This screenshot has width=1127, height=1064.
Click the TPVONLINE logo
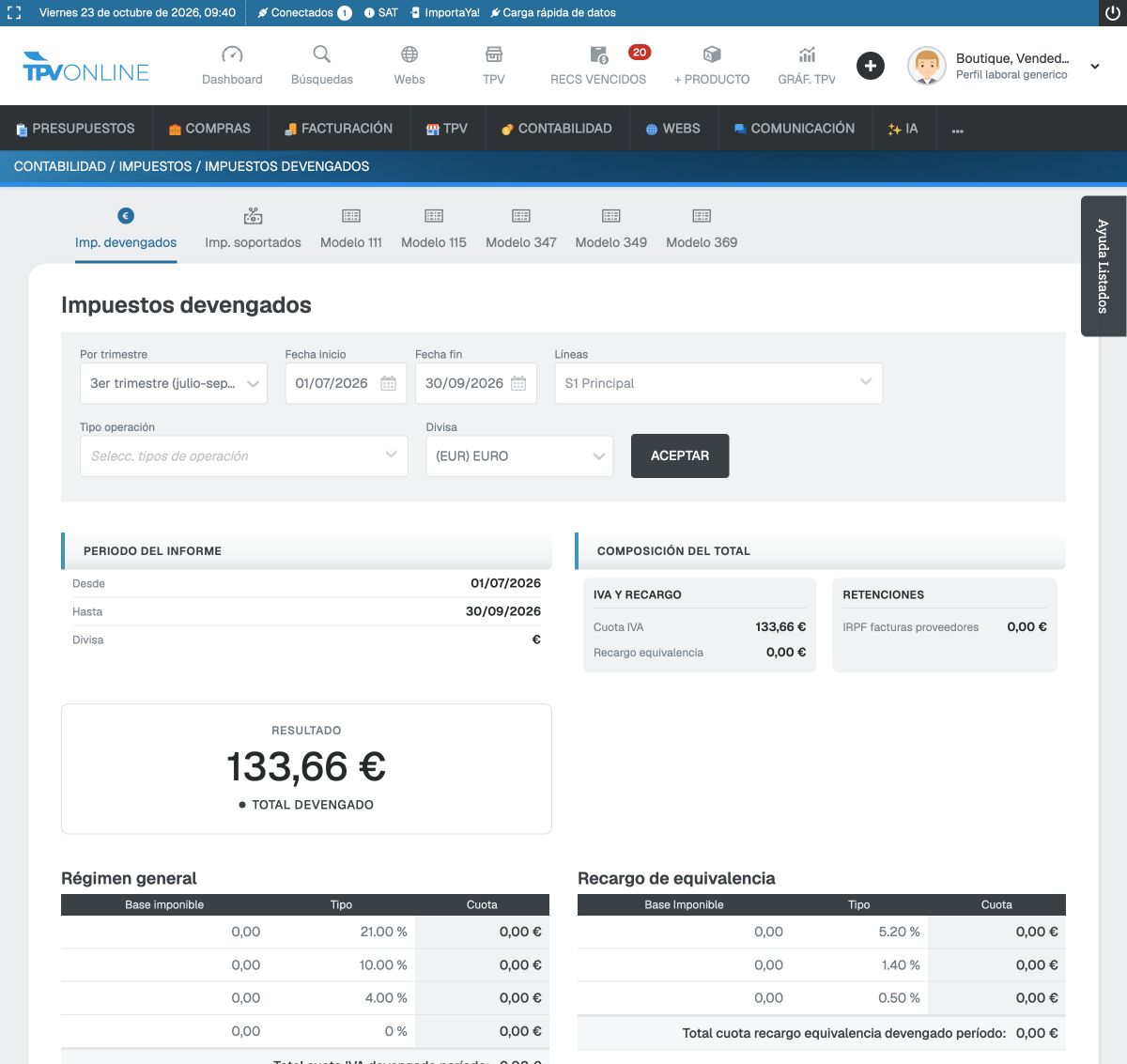click(85, 67)
